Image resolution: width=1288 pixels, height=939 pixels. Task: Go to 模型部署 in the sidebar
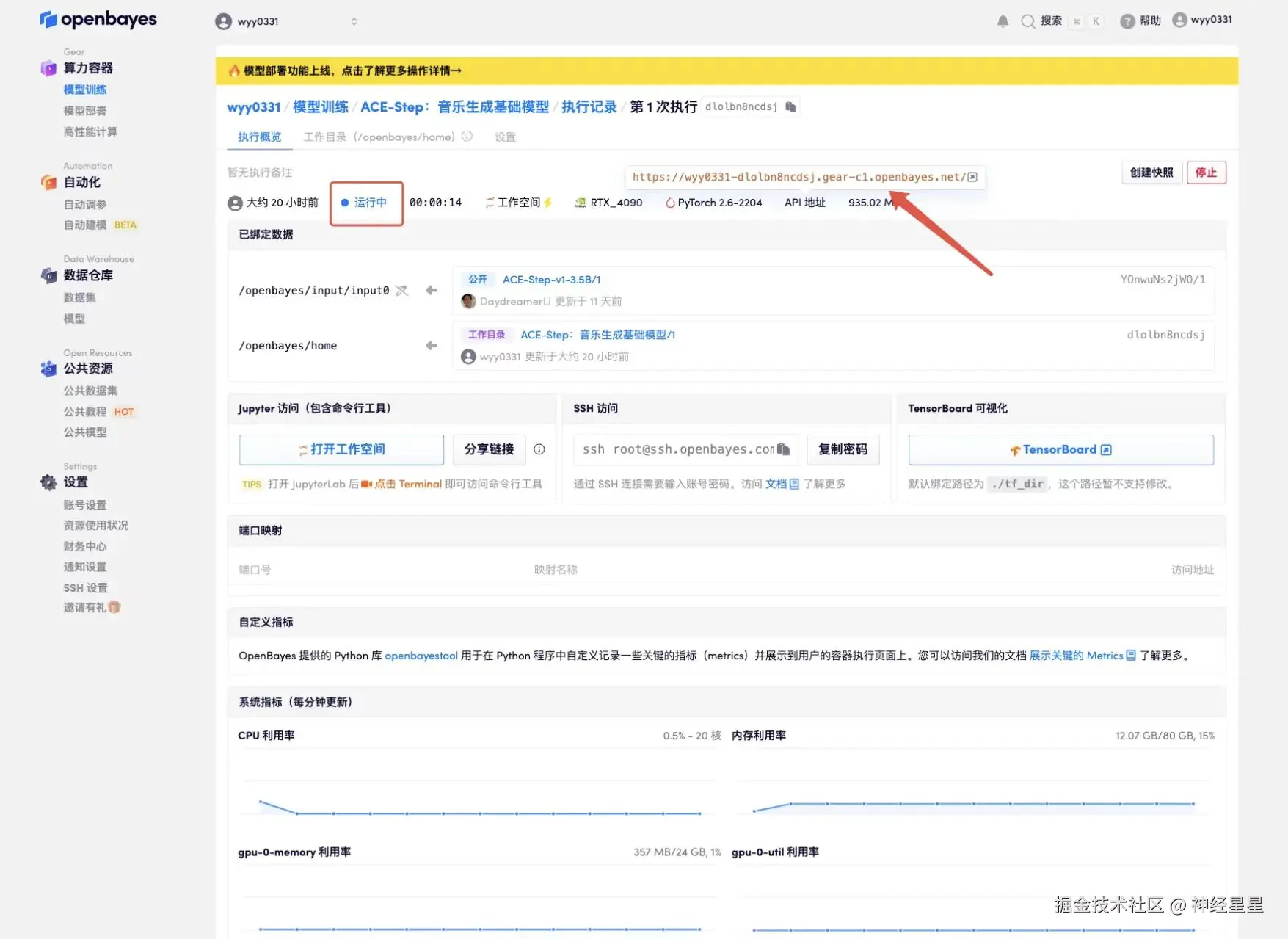85,111
